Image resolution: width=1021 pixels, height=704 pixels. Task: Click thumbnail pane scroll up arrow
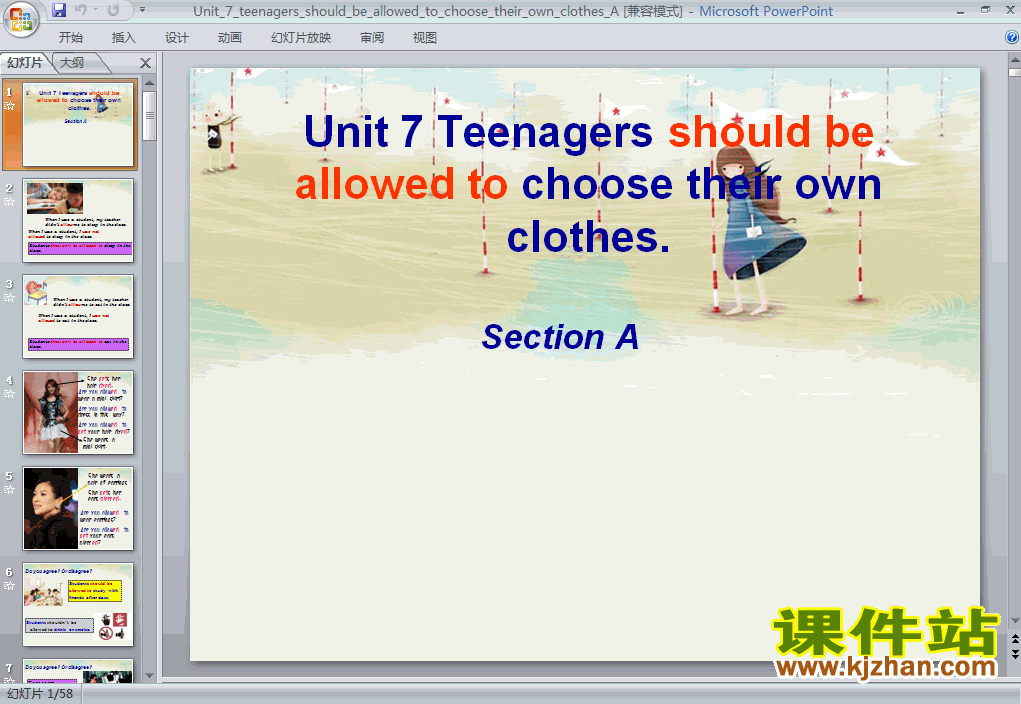click(149, 83)
